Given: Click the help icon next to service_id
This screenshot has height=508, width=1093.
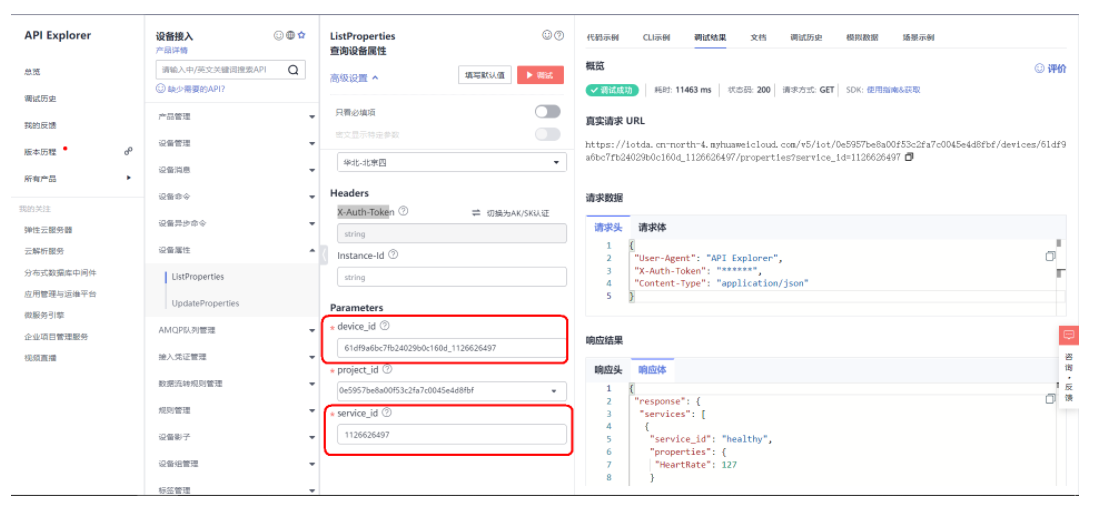Looking at the screenshot, I should [387, 413].
